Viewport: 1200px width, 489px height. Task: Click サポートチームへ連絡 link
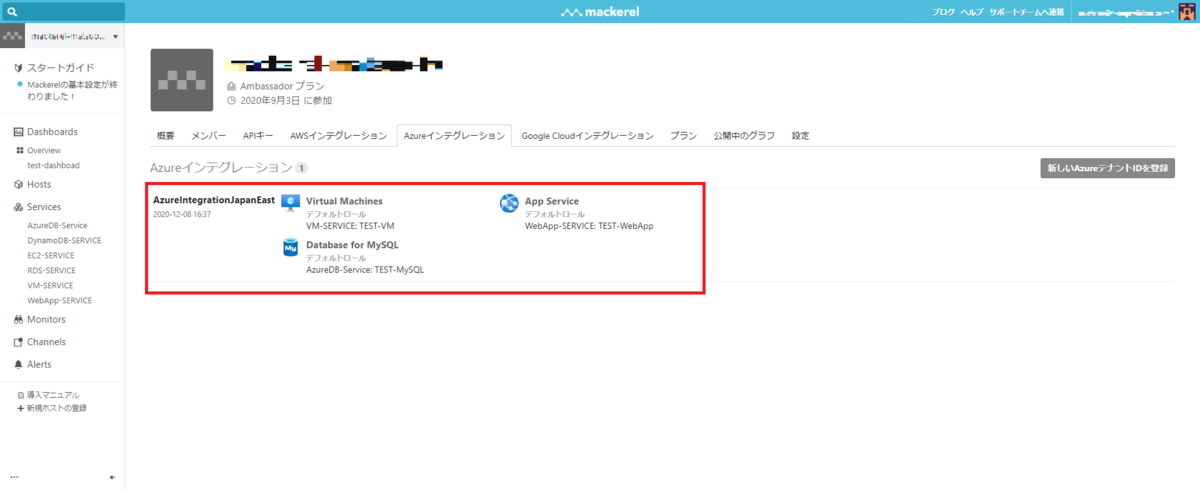pyautogui.click(x=1027, y=12)
